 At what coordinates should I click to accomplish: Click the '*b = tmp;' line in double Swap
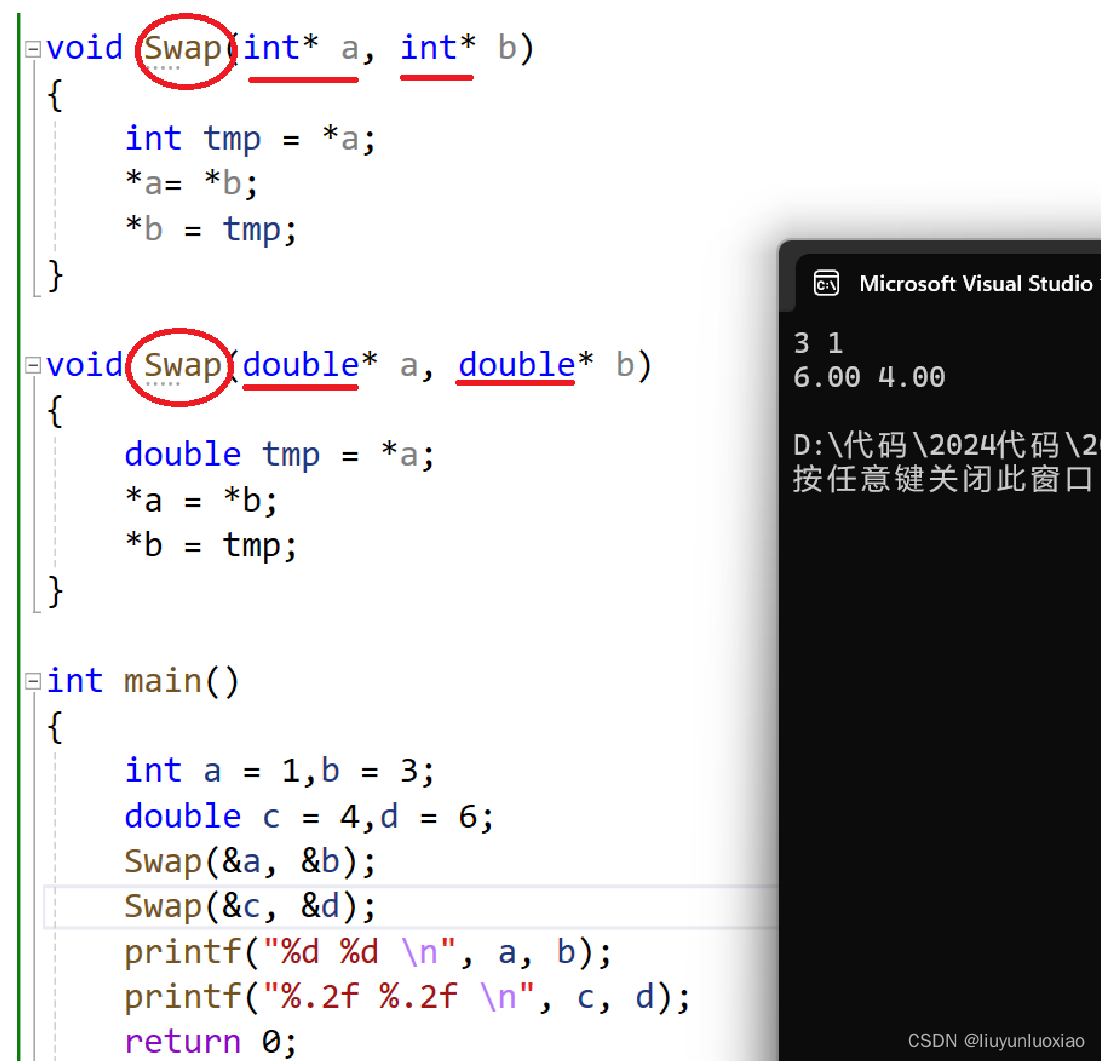click(211, 546)
